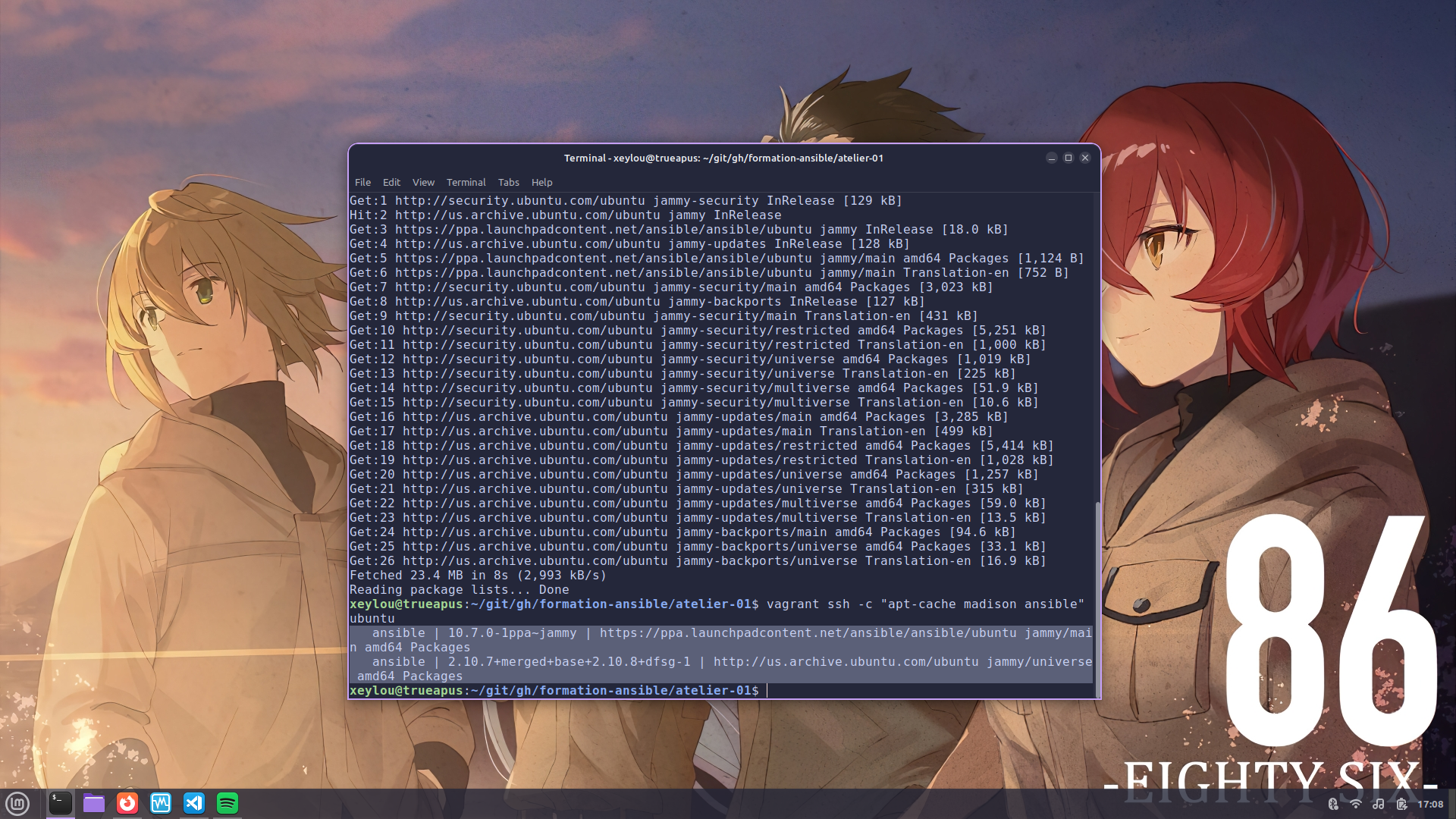Close the Terminal window
This screenshot has height=819, width=1456.
(1085, 158)
